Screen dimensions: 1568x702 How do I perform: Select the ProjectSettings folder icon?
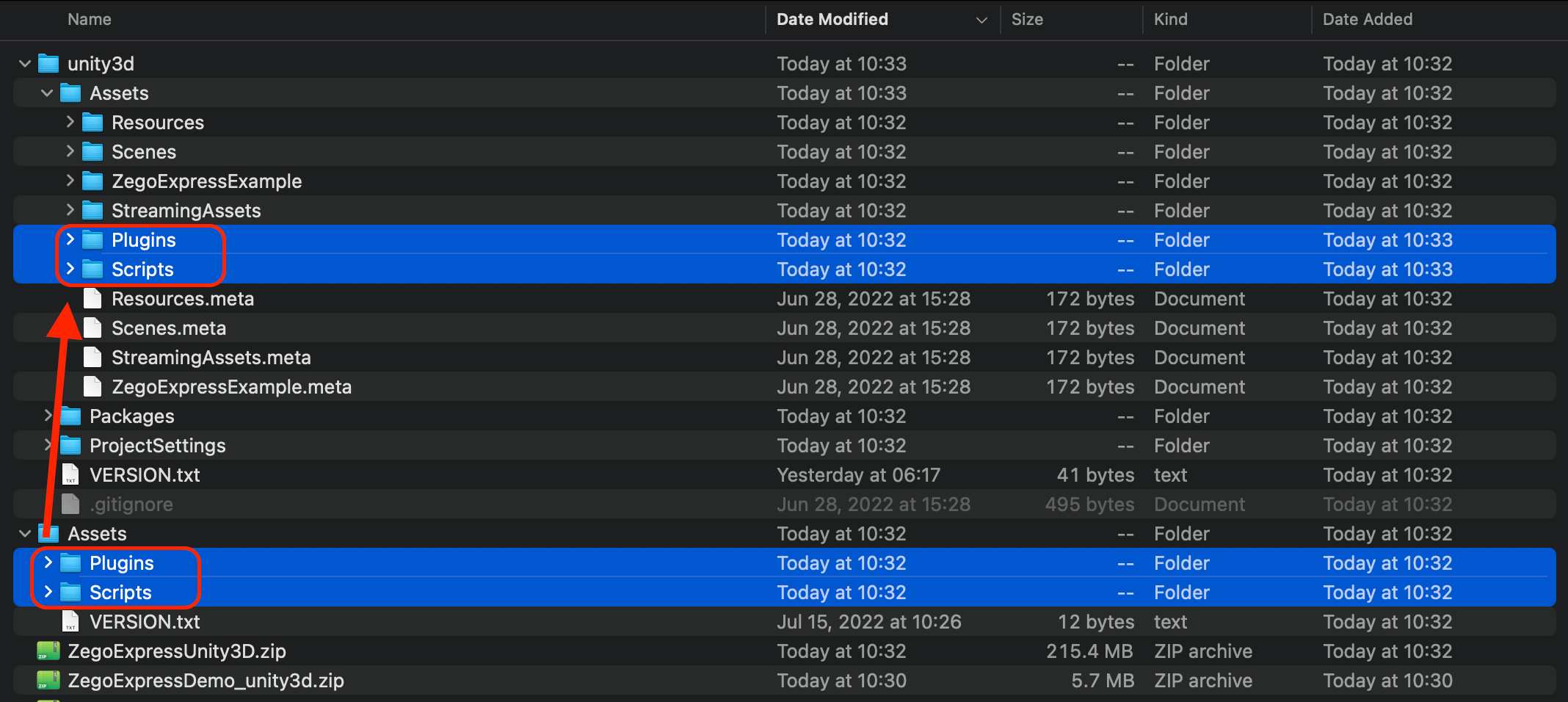[70, 446]
